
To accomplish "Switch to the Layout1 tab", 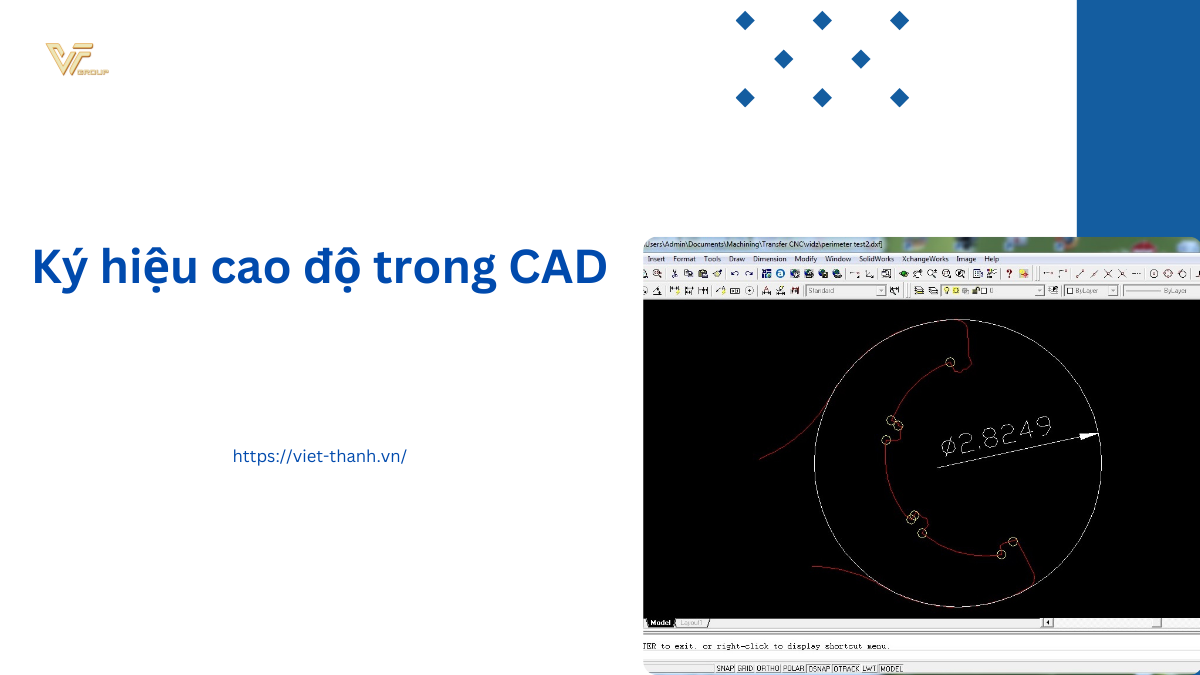I will [x=692, y=623].
